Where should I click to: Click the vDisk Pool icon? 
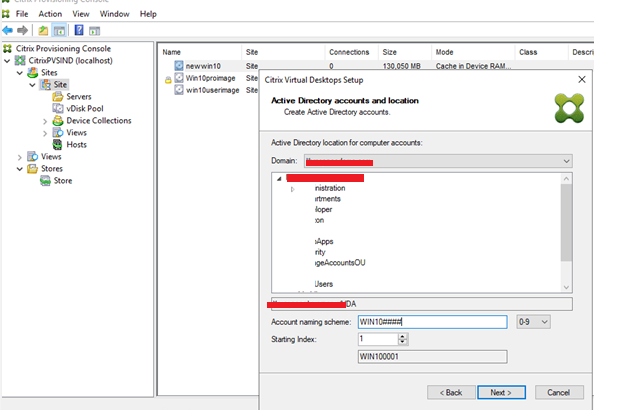coord(58,108)
